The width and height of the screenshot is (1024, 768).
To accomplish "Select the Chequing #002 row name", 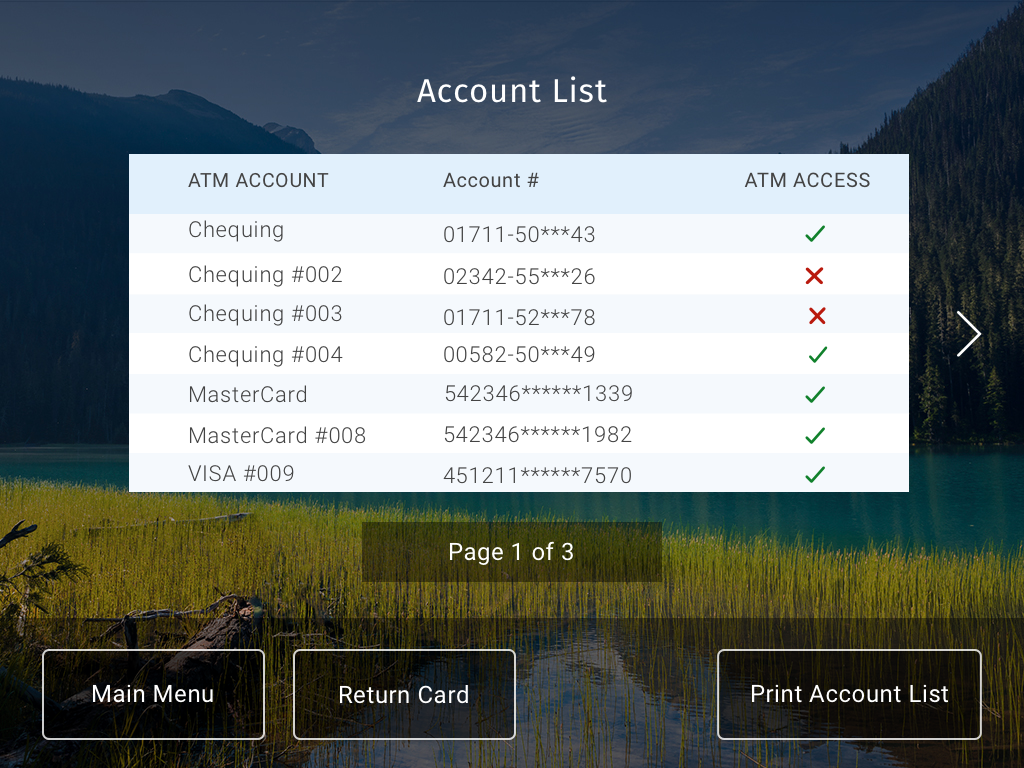I will 265,275.
